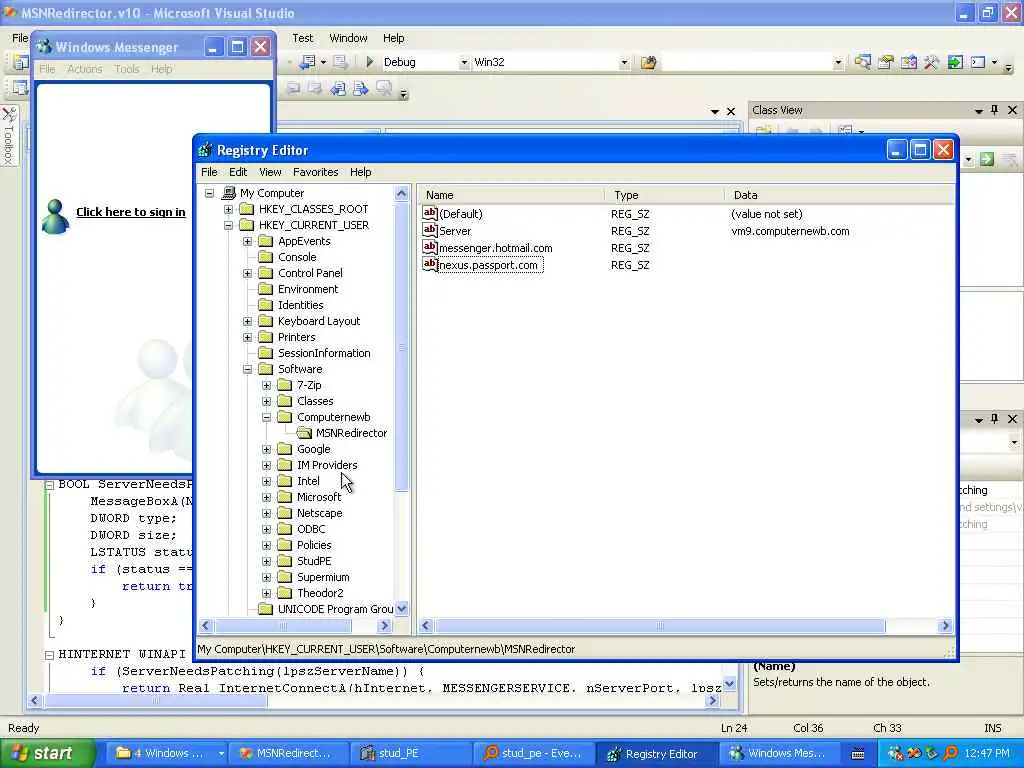Open the Windows Messenger Tools menu

pos(127,69)
